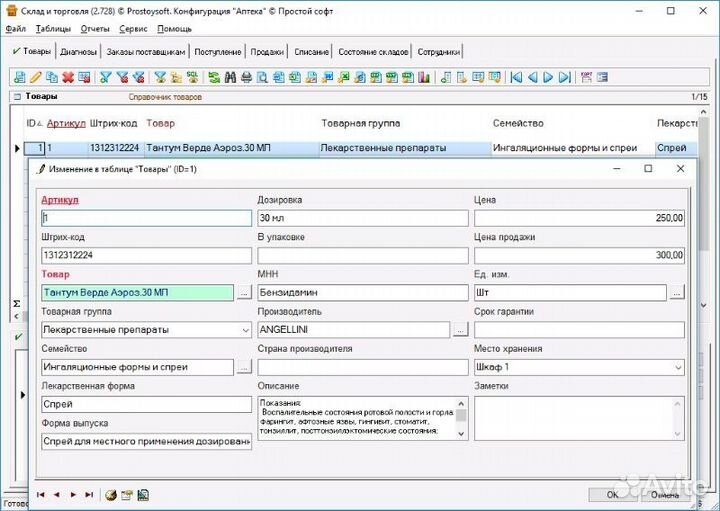Click the funnel filter icon in toolbar
Image resolution: width=720 pixels, height=511 pixels.
(105, 77)
